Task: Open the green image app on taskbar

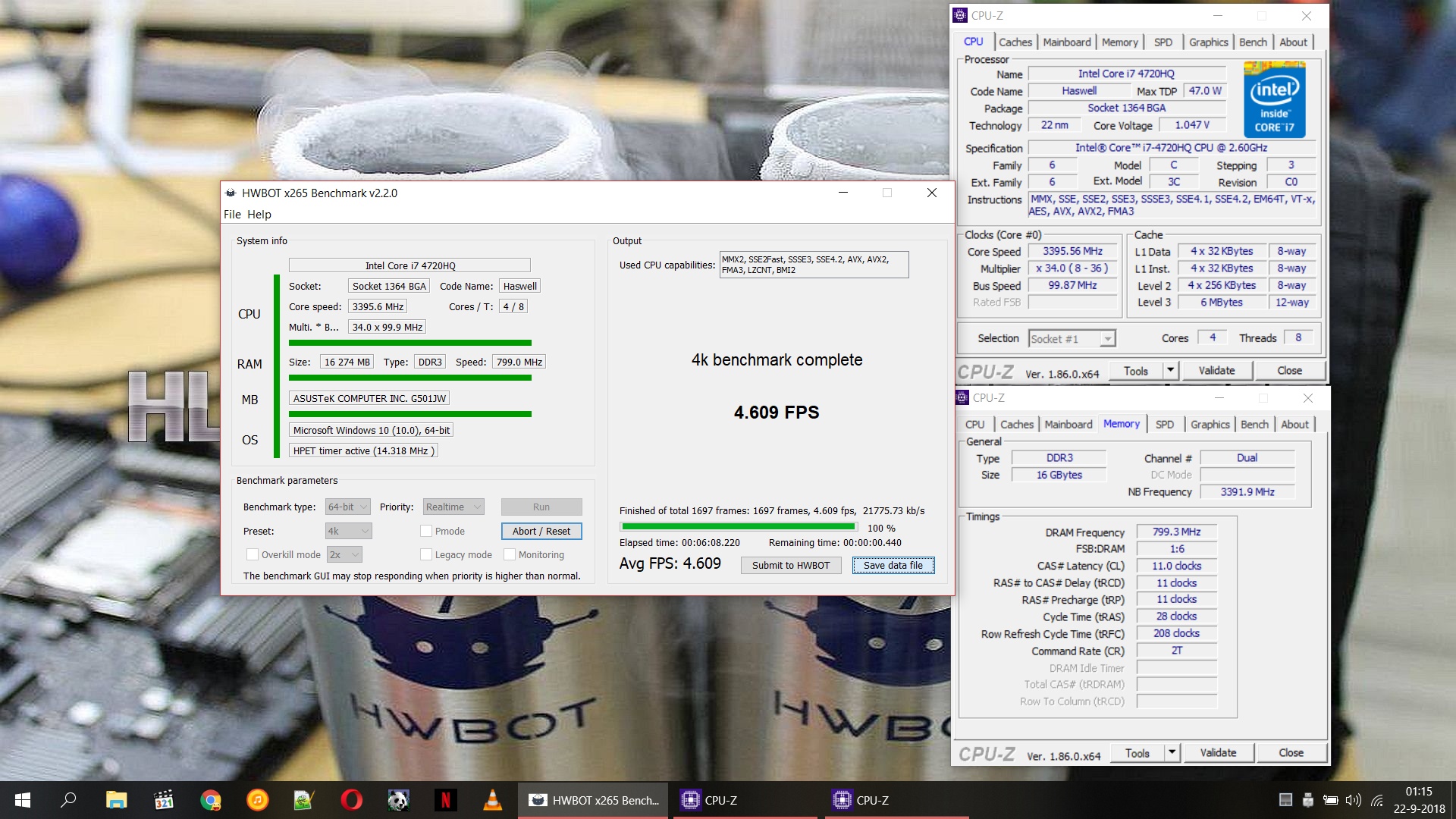Action: [x=304, y=800]
